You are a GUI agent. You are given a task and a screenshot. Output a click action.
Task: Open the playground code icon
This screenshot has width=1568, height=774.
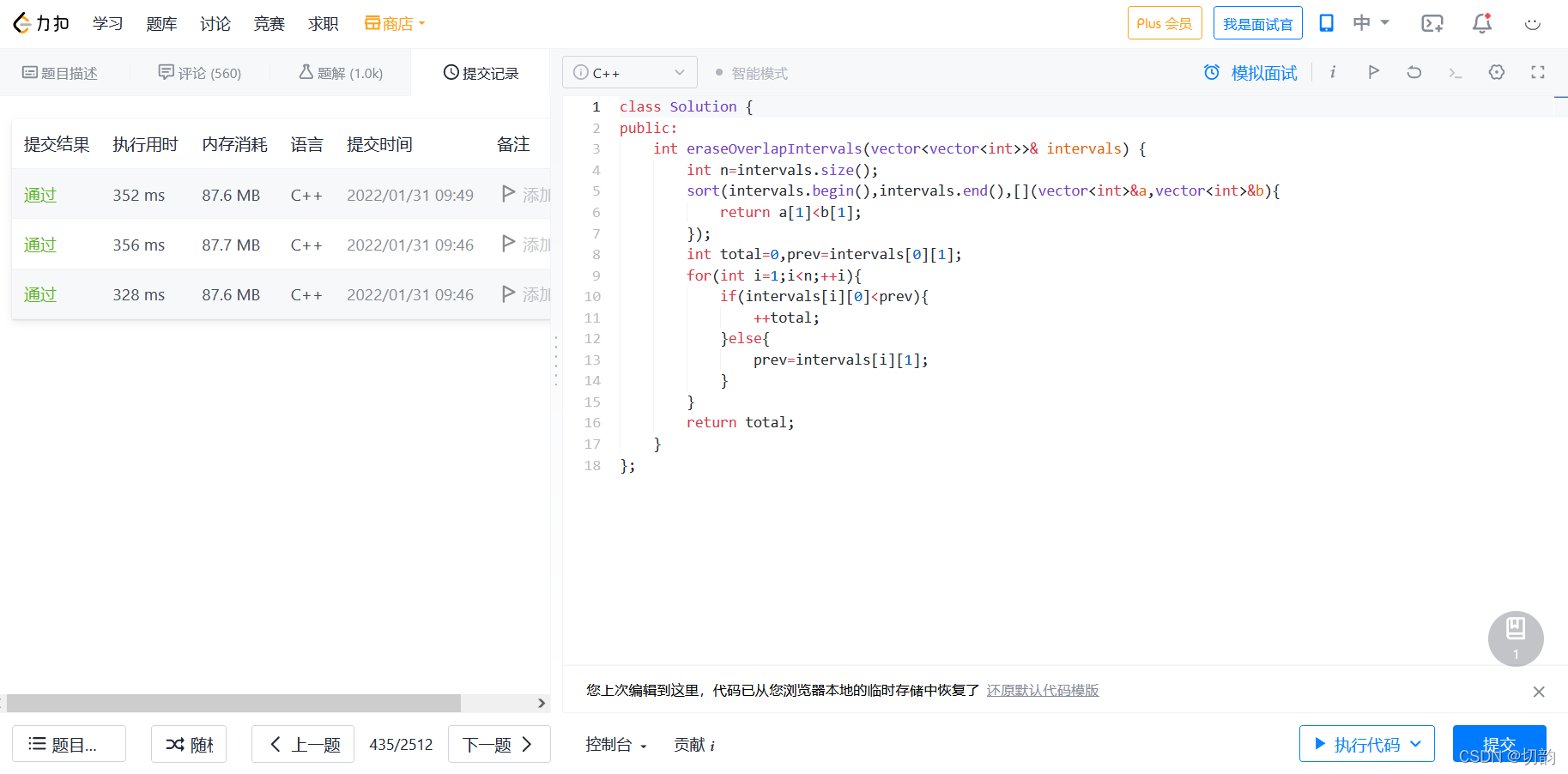[x=1432, y=23]
